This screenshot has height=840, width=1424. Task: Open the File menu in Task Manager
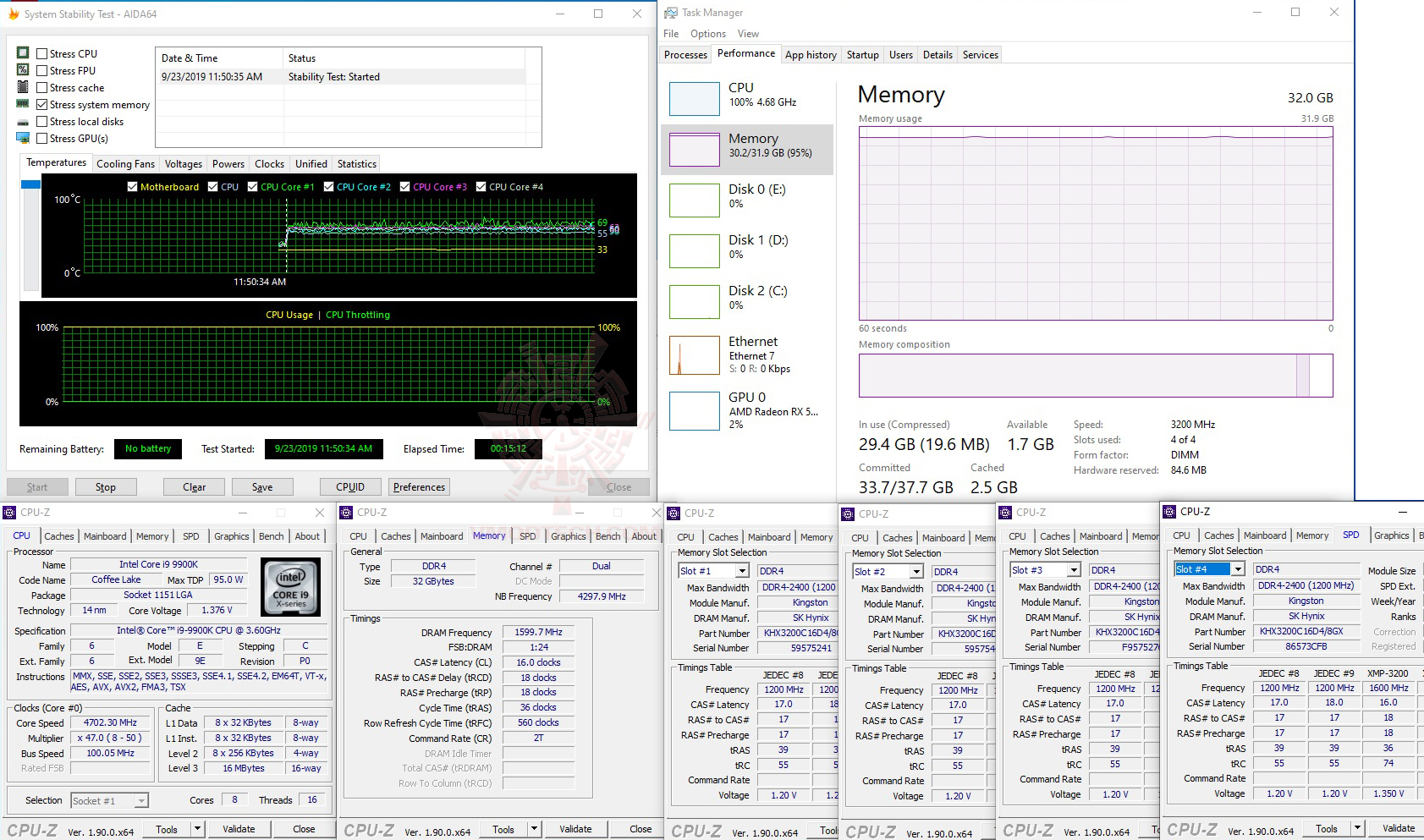(671, 34)
